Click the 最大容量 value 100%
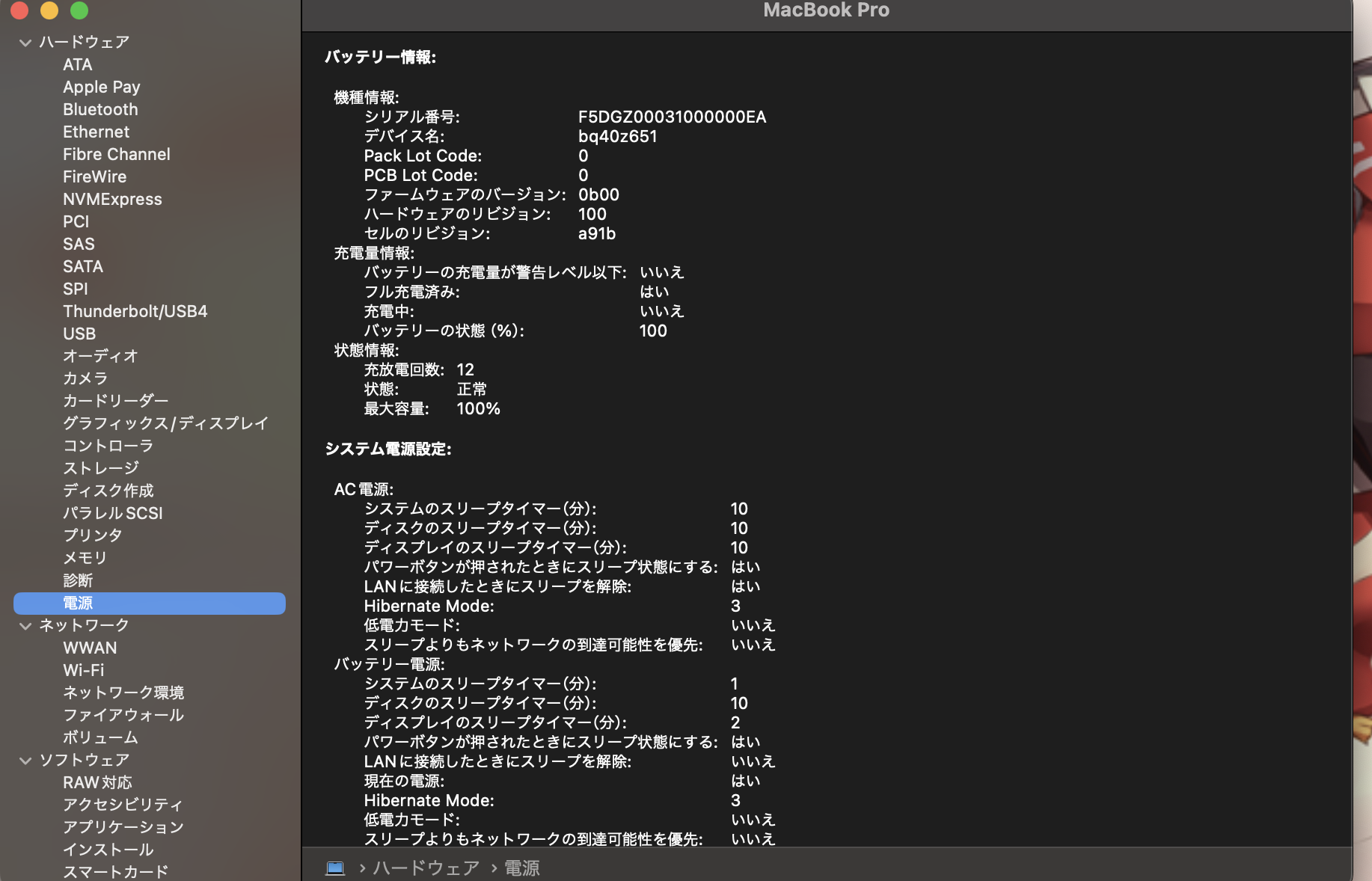 pos(479,409)
